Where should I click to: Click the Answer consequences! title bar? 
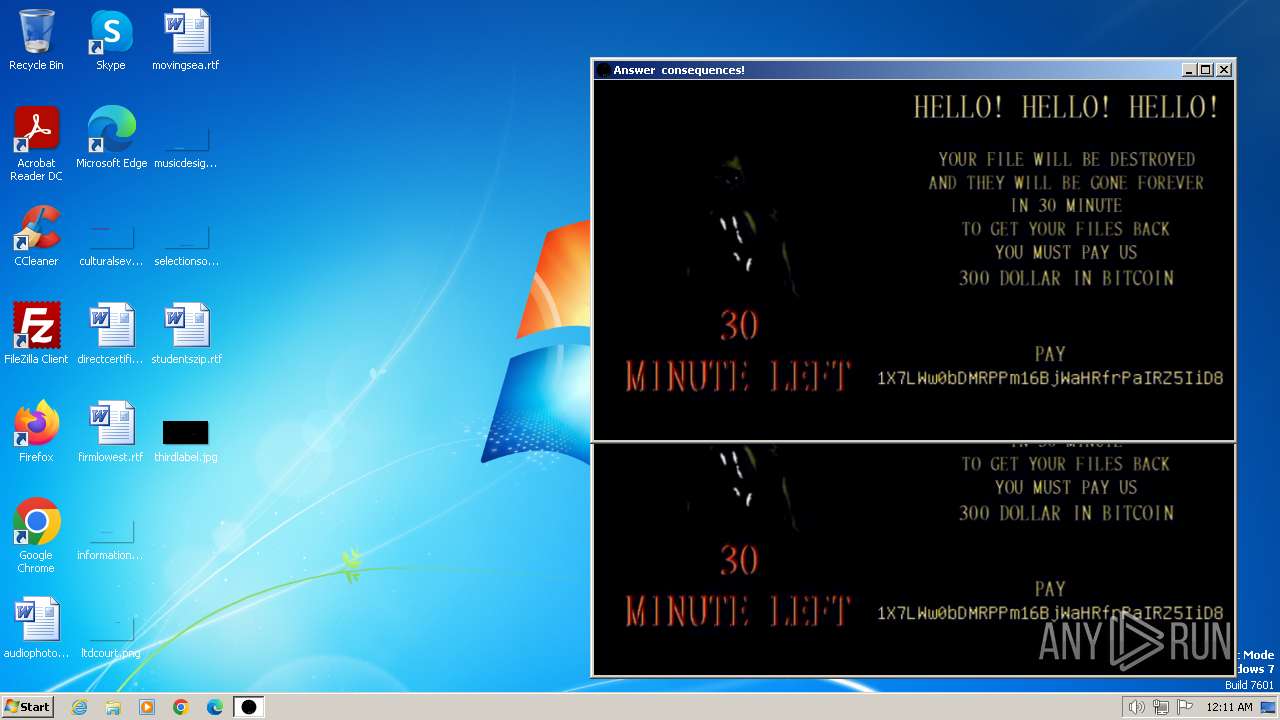885,70
